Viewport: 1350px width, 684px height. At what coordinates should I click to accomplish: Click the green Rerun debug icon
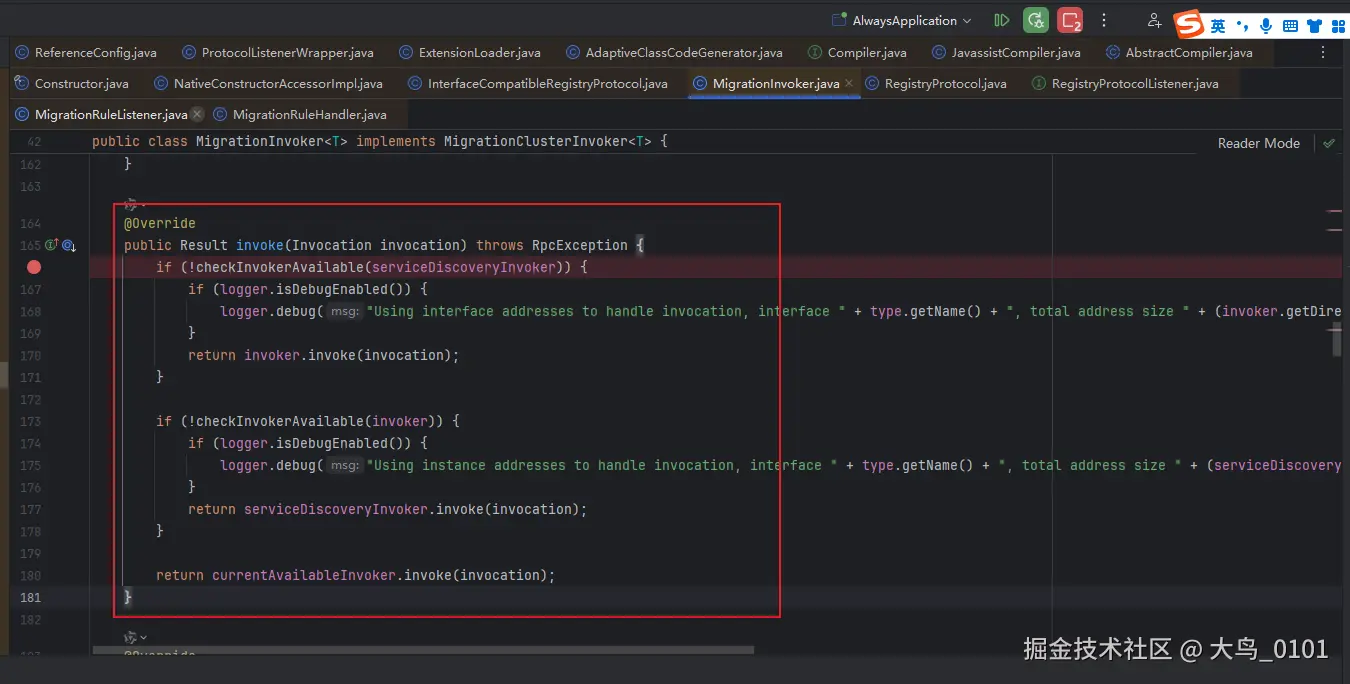point(1036,20)
